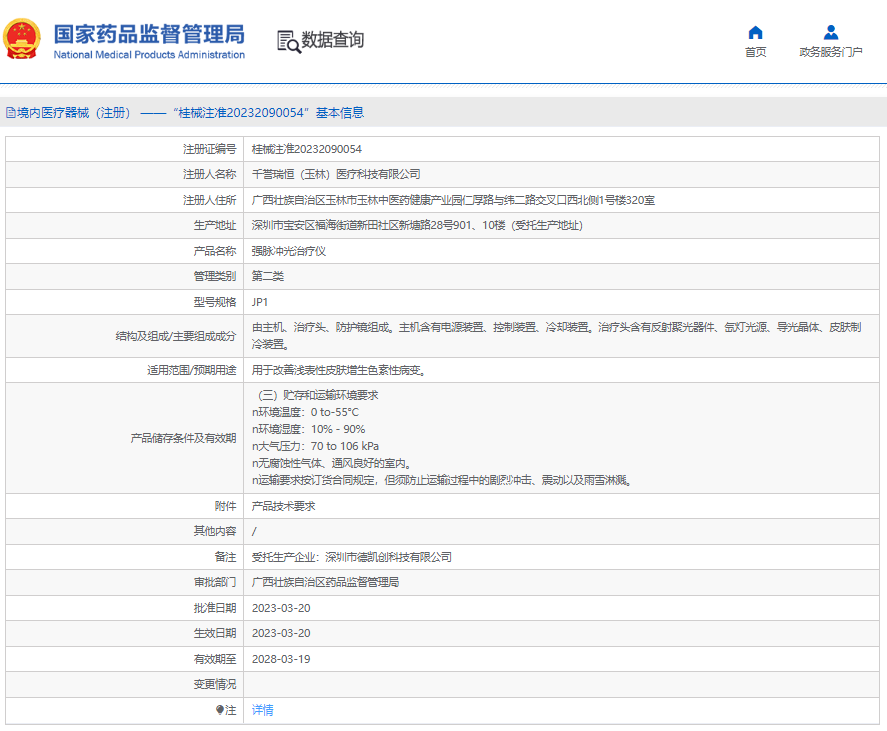Click the line n无腐蚀性气体、通风良好的室内
The height and width of the screenshot is (731, 887).
[331, 463]
